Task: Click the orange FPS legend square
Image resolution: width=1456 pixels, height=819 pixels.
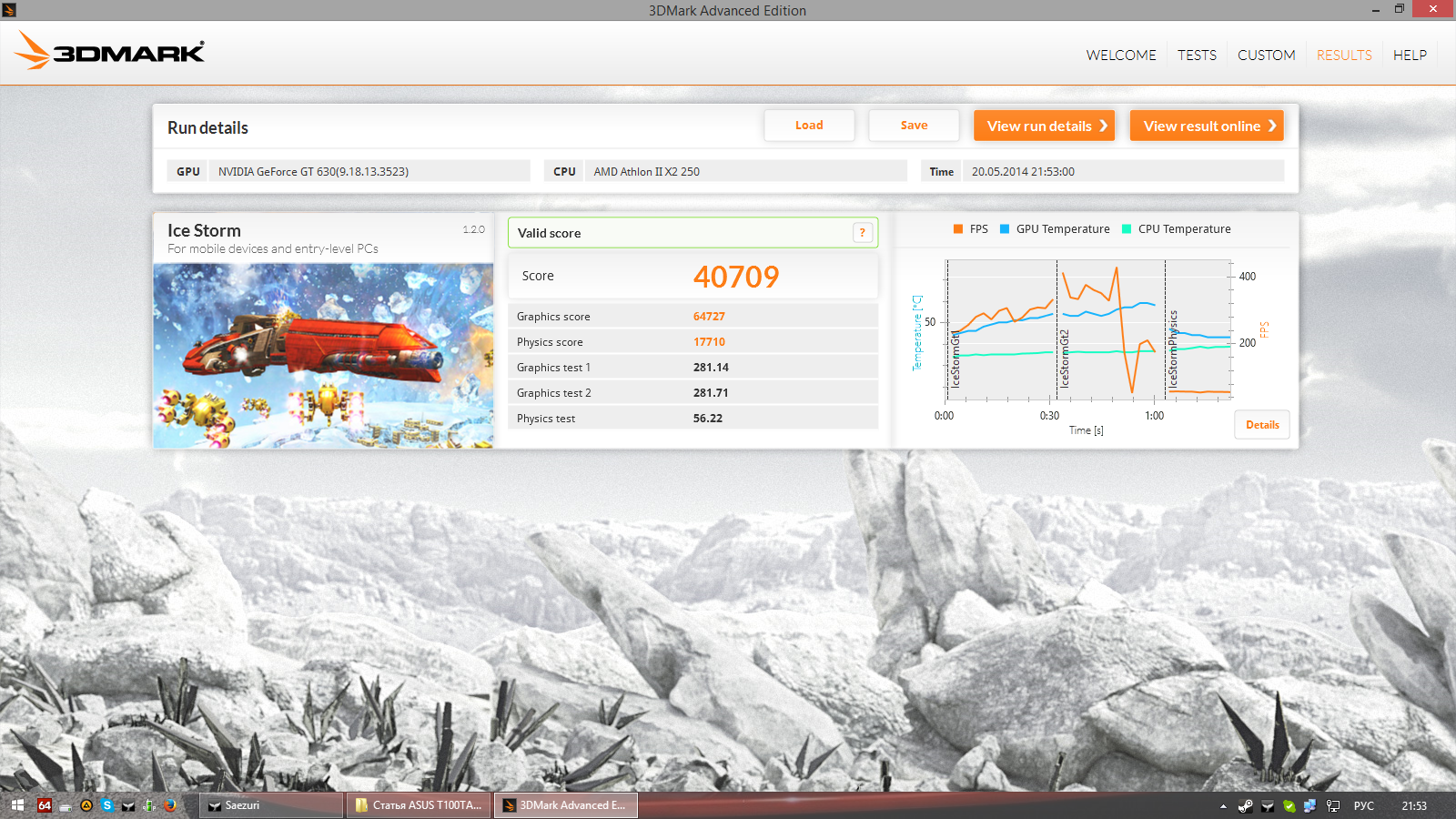Action: pos(958,229)
